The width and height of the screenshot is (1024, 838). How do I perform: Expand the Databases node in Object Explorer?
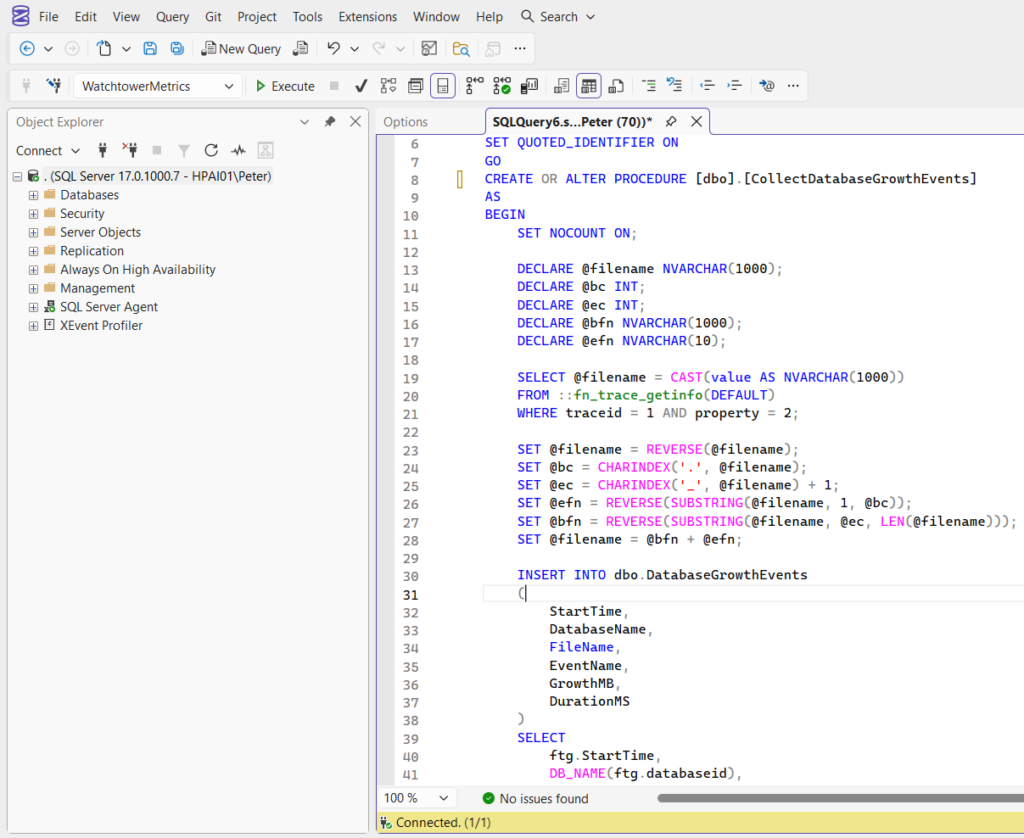click(32, 194)
